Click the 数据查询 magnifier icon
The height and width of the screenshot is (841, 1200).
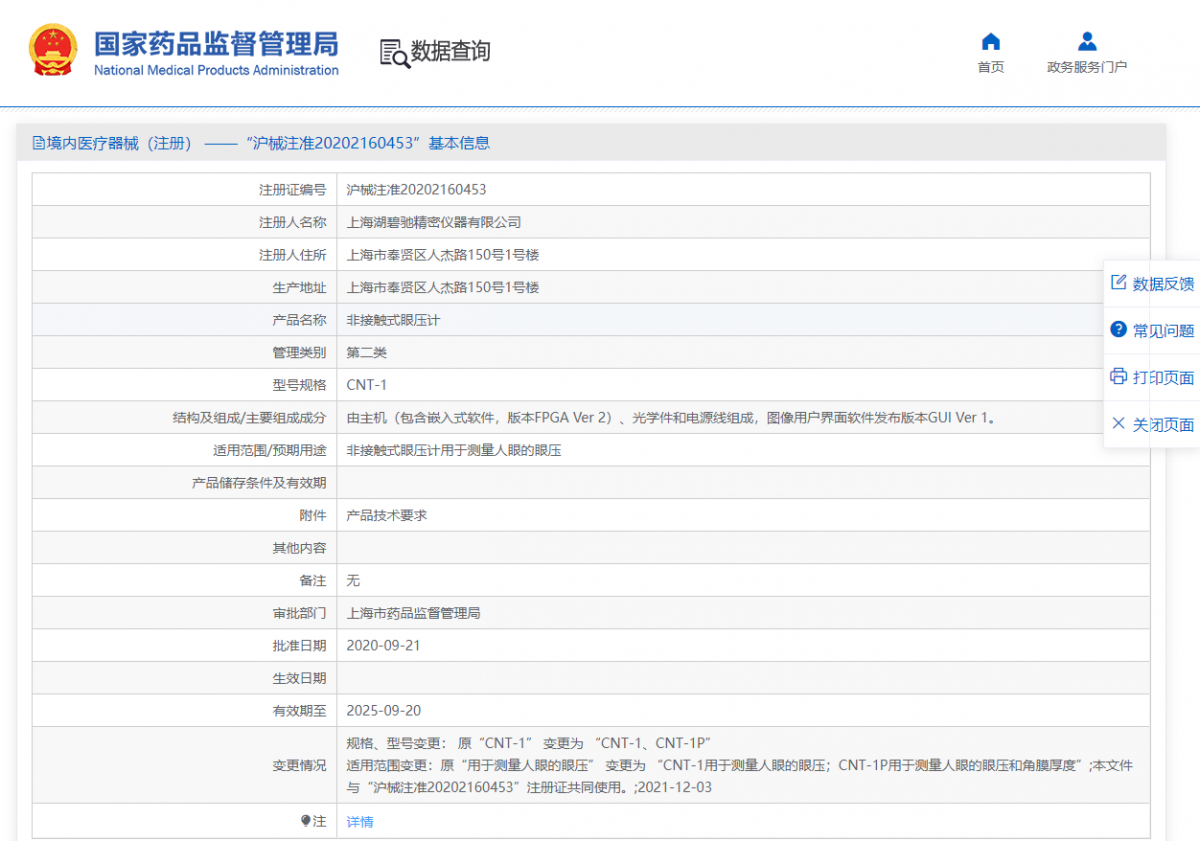click(394, 53)
